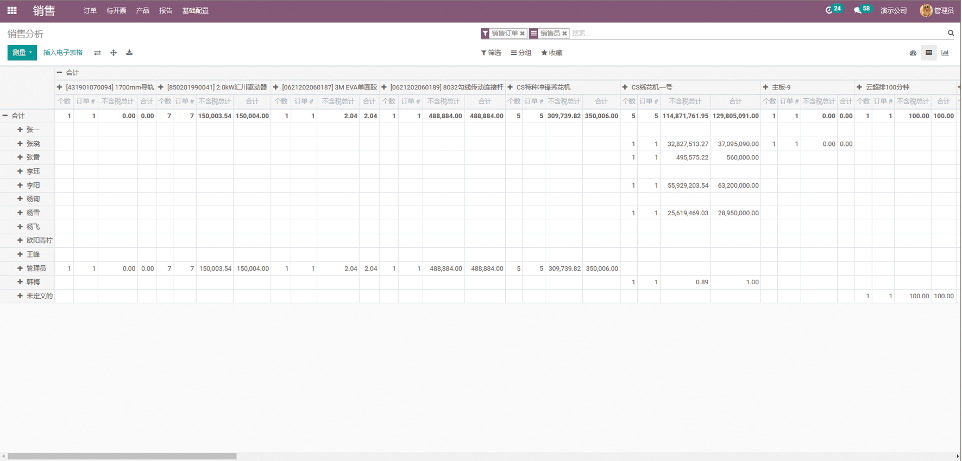Open the 度量 measures dropdown
This screenshot has height=461, width=962.
coord(21,52)
